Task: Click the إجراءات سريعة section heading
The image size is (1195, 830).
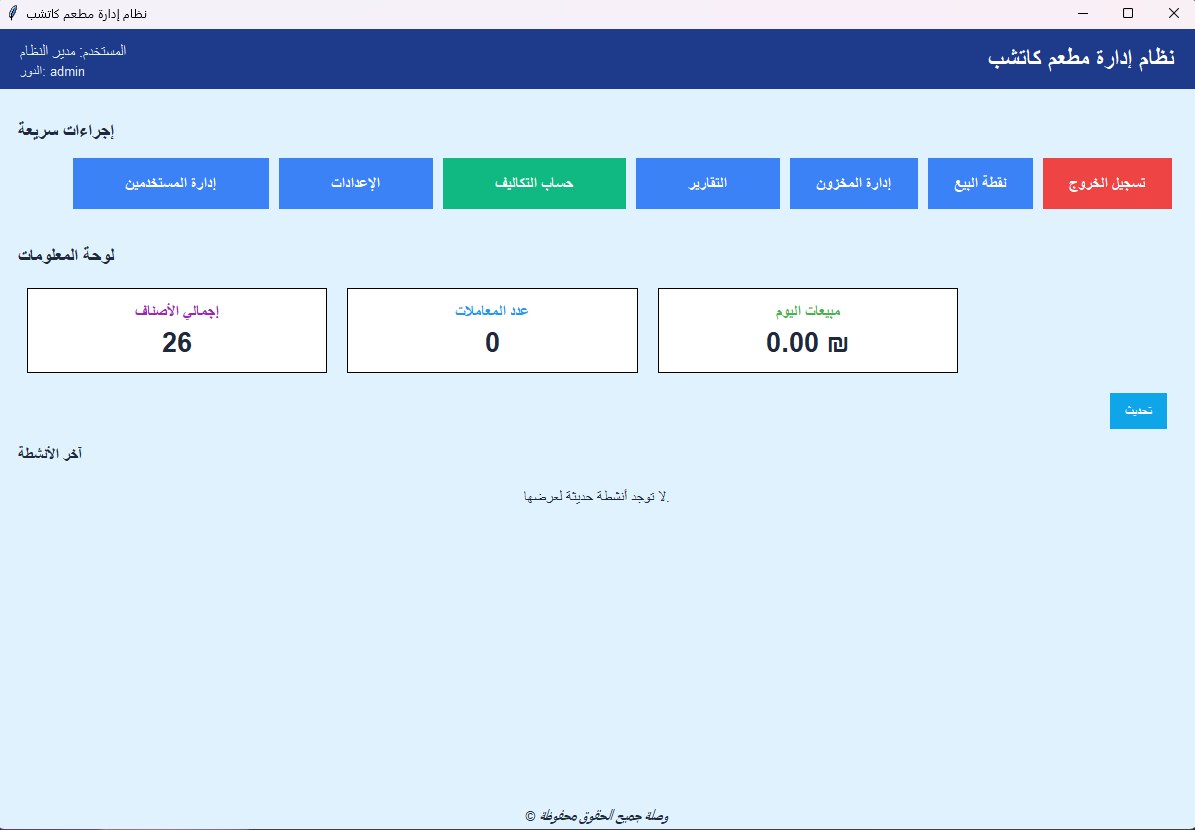Action: (68, 128)
